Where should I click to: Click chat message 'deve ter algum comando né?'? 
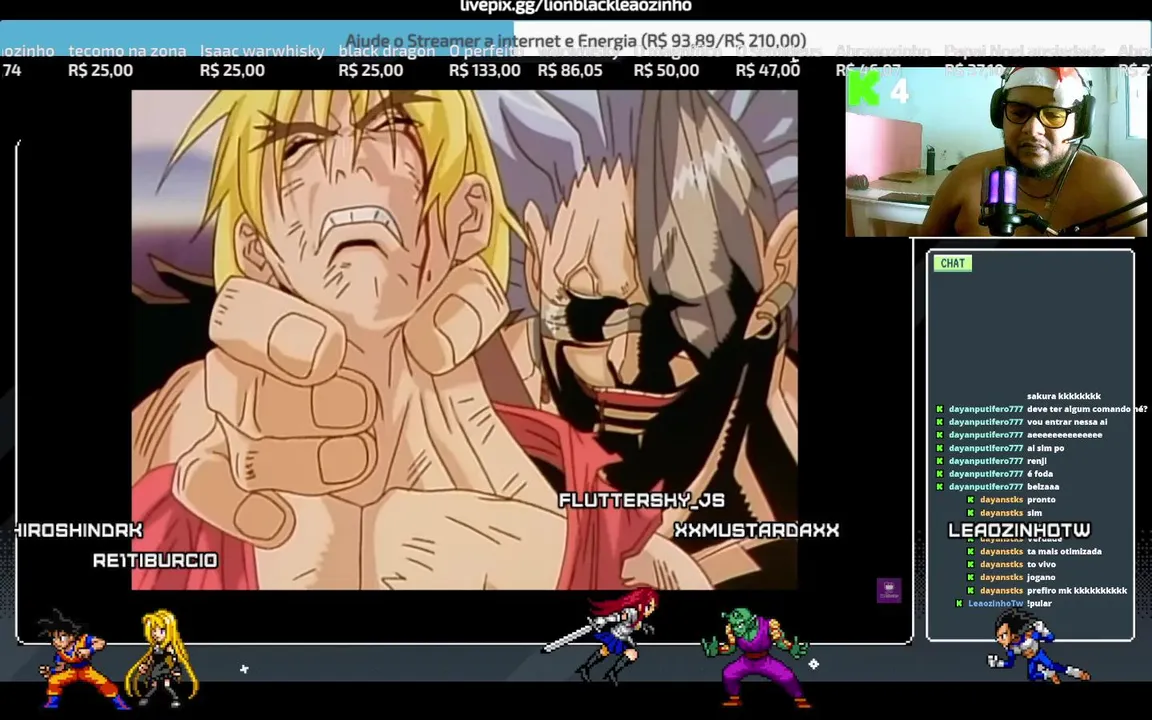(1087, 409)
